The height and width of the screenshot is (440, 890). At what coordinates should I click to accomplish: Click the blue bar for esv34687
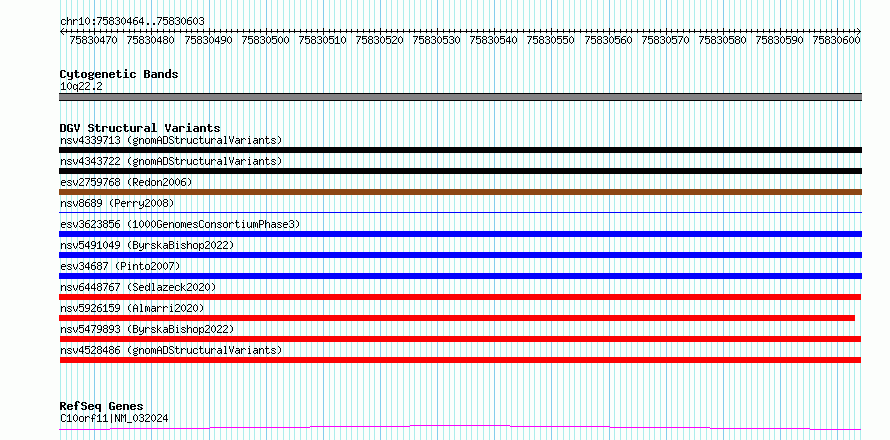[x=460, y=276]
